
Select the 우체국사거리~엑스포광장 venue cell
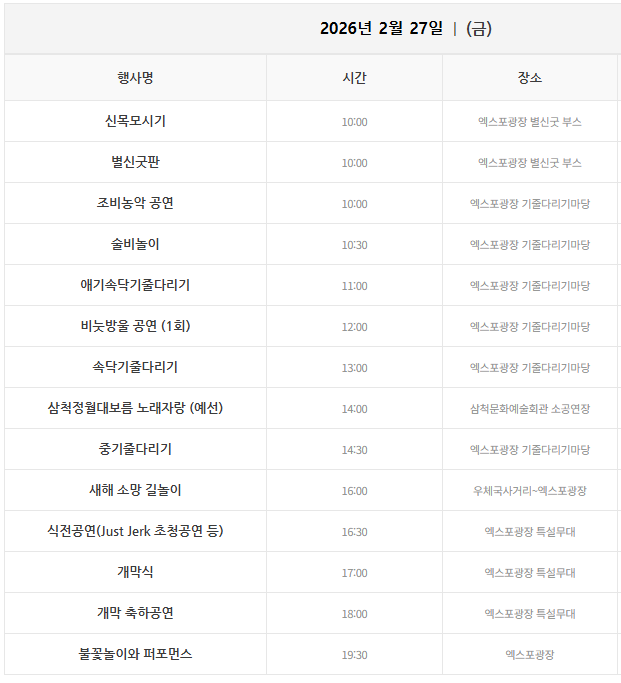point(530,491)
